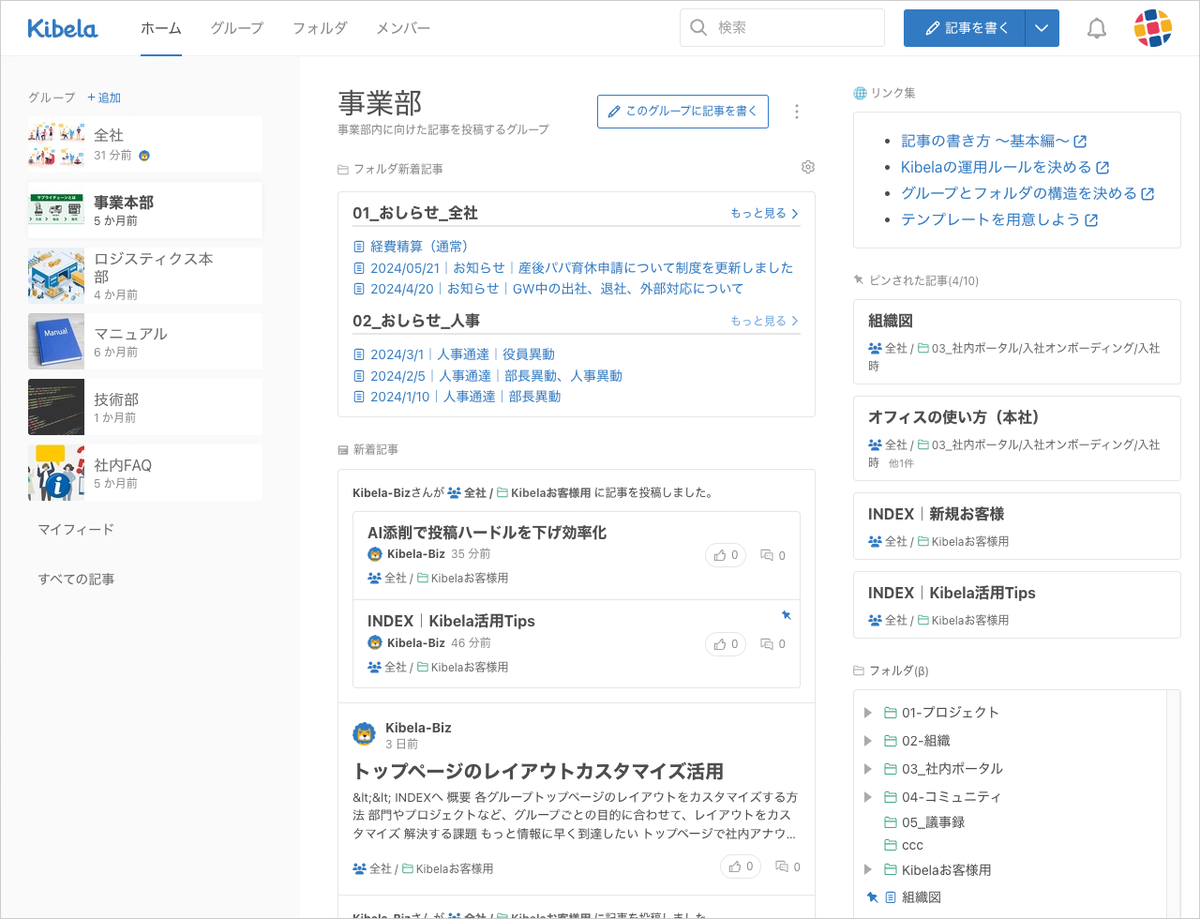This screenshot has height=919, width=1200.
Task: Click the ccc folder icon
Action: [890, 845]
